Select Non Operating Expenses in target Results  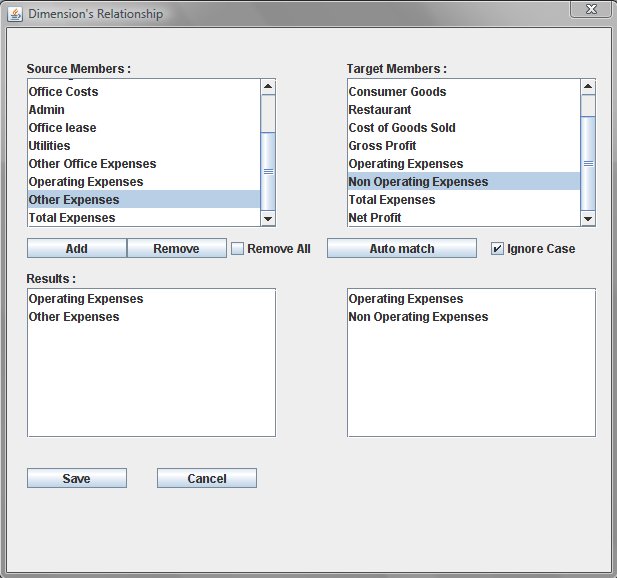coord(418,317)
